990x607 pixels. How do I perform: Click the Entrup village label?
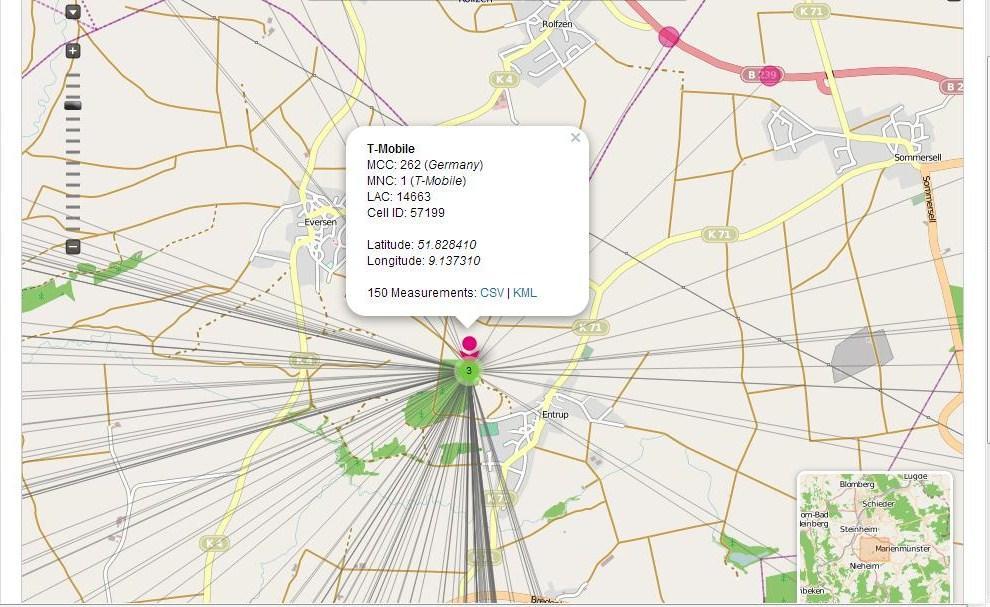tap(555, 414)
